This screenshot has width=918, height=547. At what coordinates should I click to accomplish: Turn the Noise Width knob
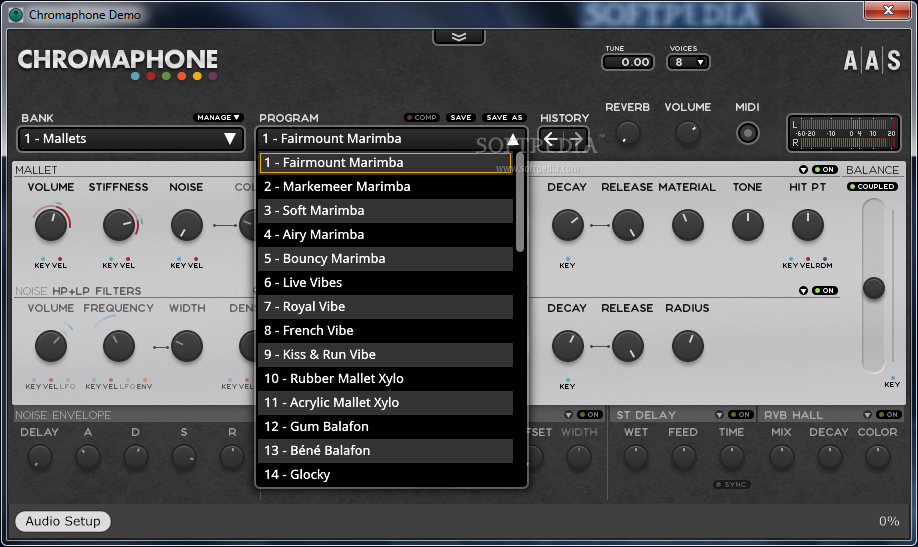[187, 346]
